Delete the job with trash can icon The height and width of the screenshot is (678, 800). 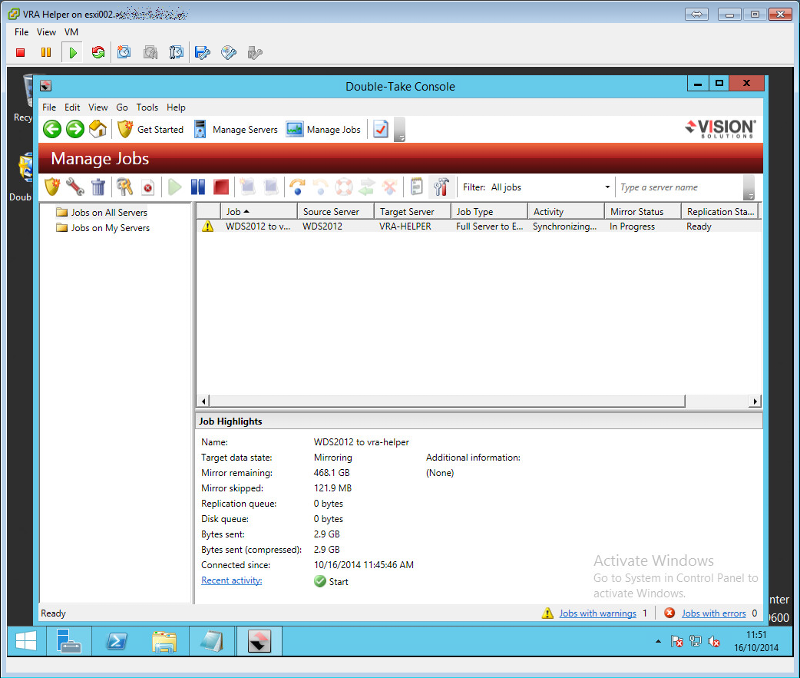(x=98, y=187)
